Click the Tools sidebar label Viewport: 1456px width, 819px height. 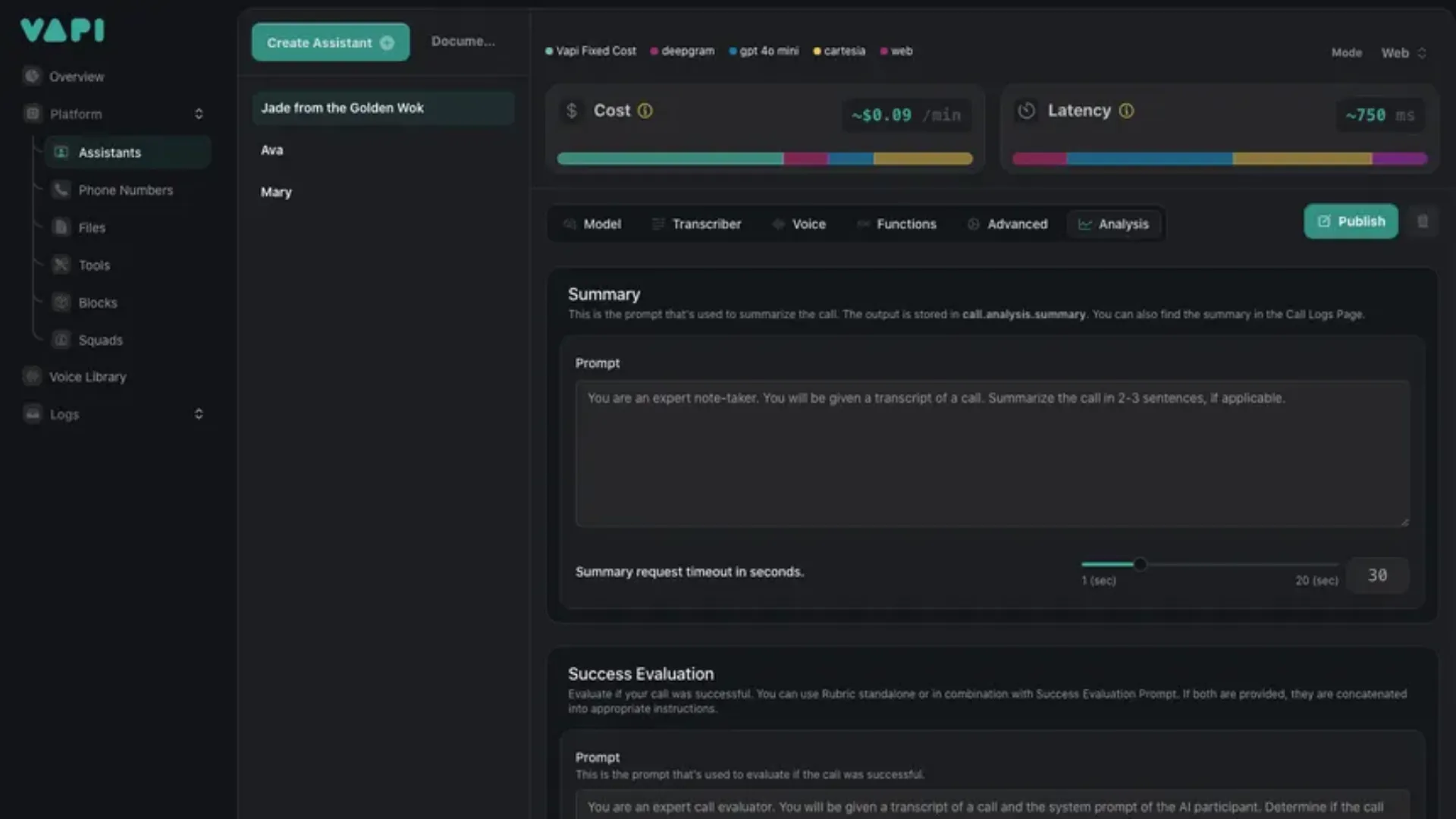94,265
